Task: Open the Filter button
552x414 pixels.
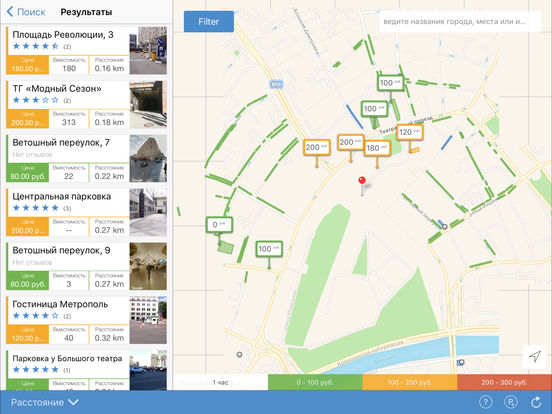Action: point(209,21)
